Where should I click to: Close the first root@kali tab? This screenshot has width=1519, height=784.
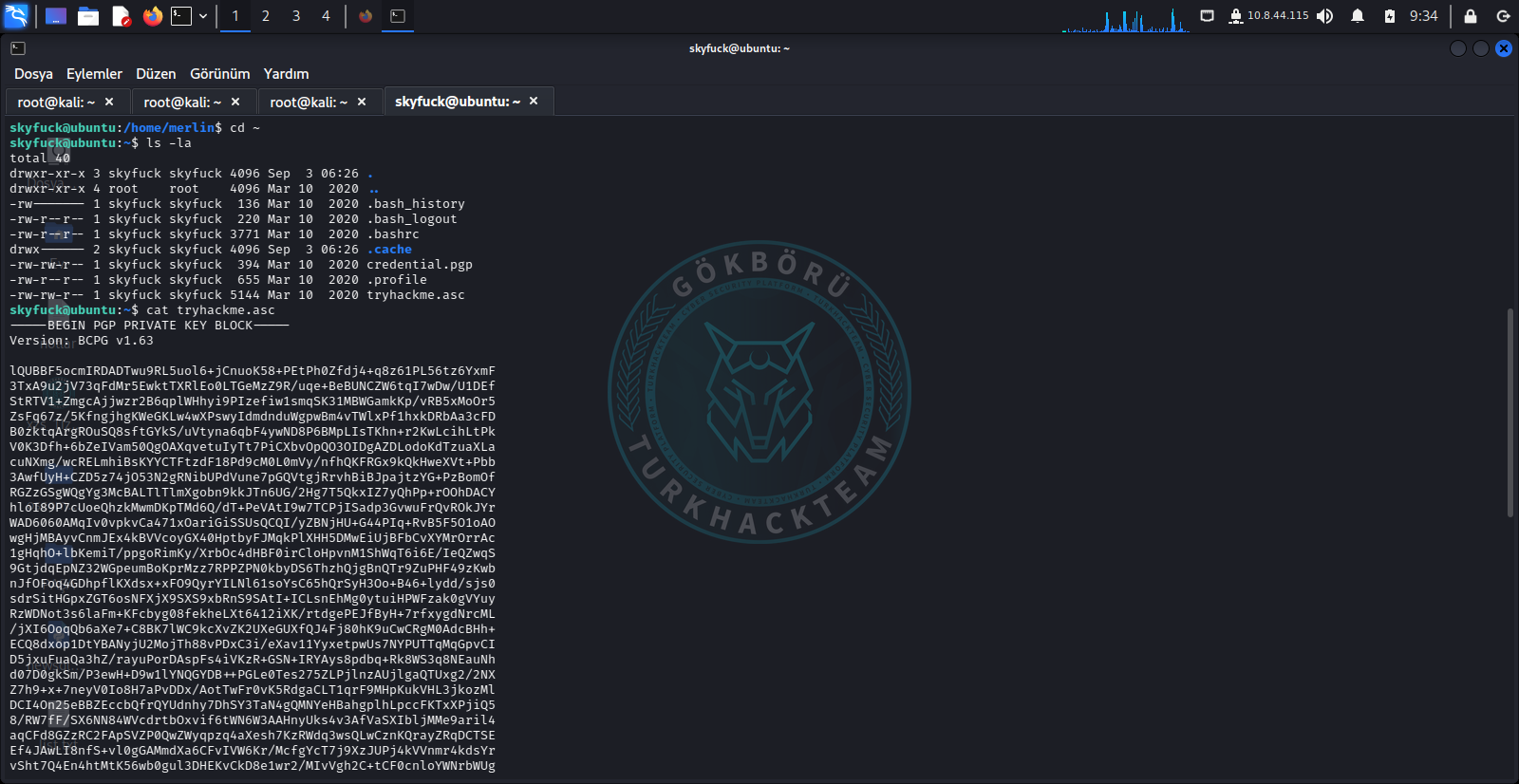click(109, 102)
